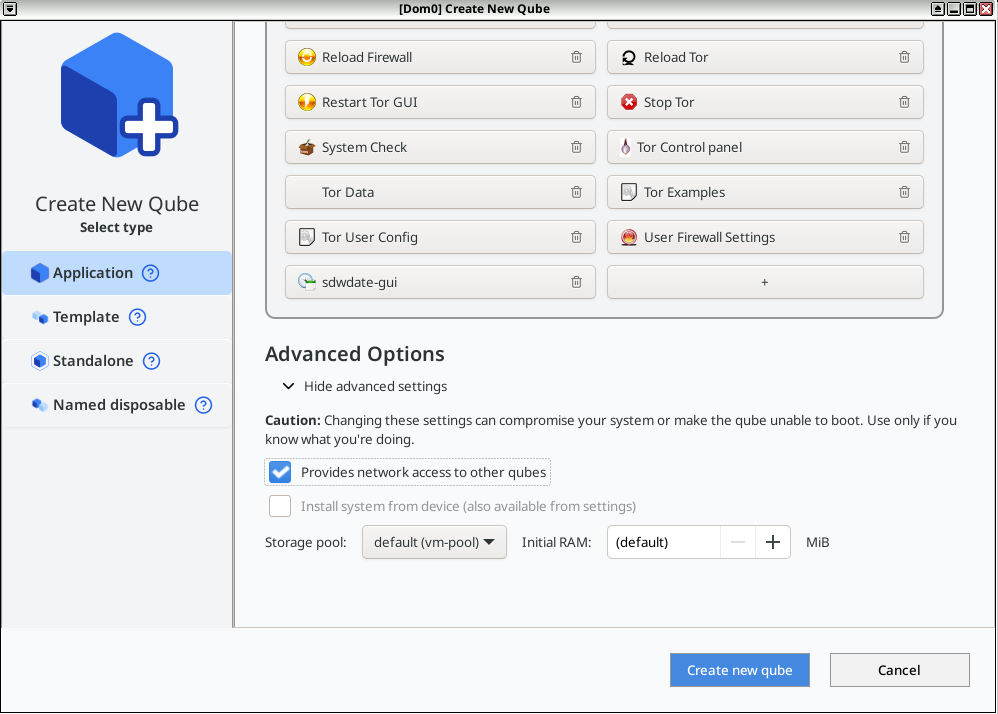The width and height of the screenshot is (998, 714).
Task: Increase Initial RAM with plus button
Action: (772, 542)
